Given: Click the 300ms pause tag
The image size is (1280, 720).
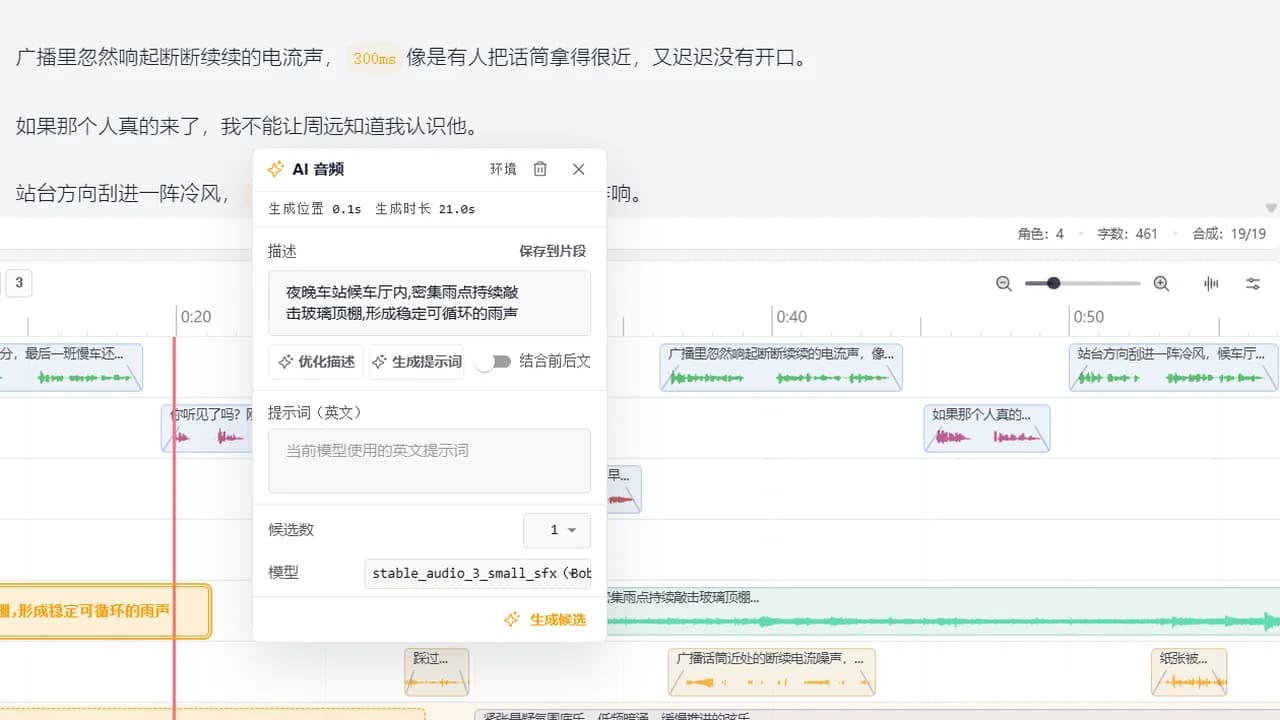Looking at the screenshot, I should 374,59.
